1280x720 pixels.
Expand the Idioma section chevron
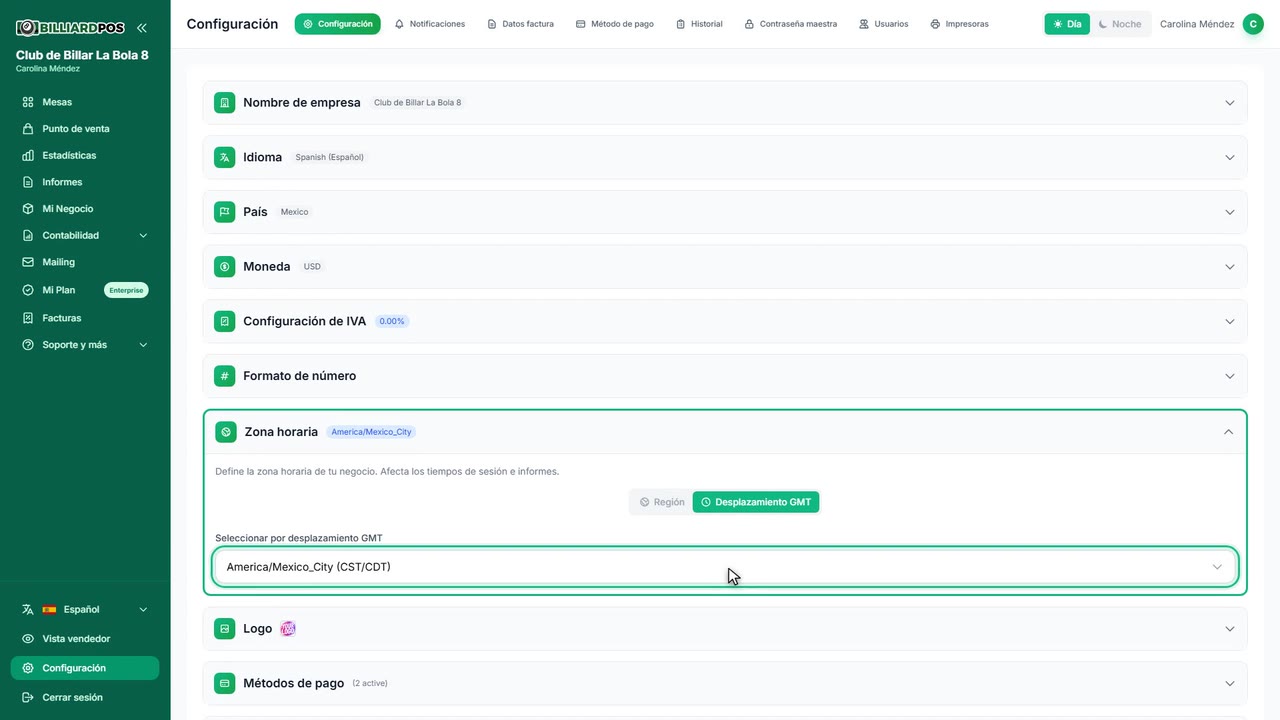pyautogui.click(x=1229, y=157)
